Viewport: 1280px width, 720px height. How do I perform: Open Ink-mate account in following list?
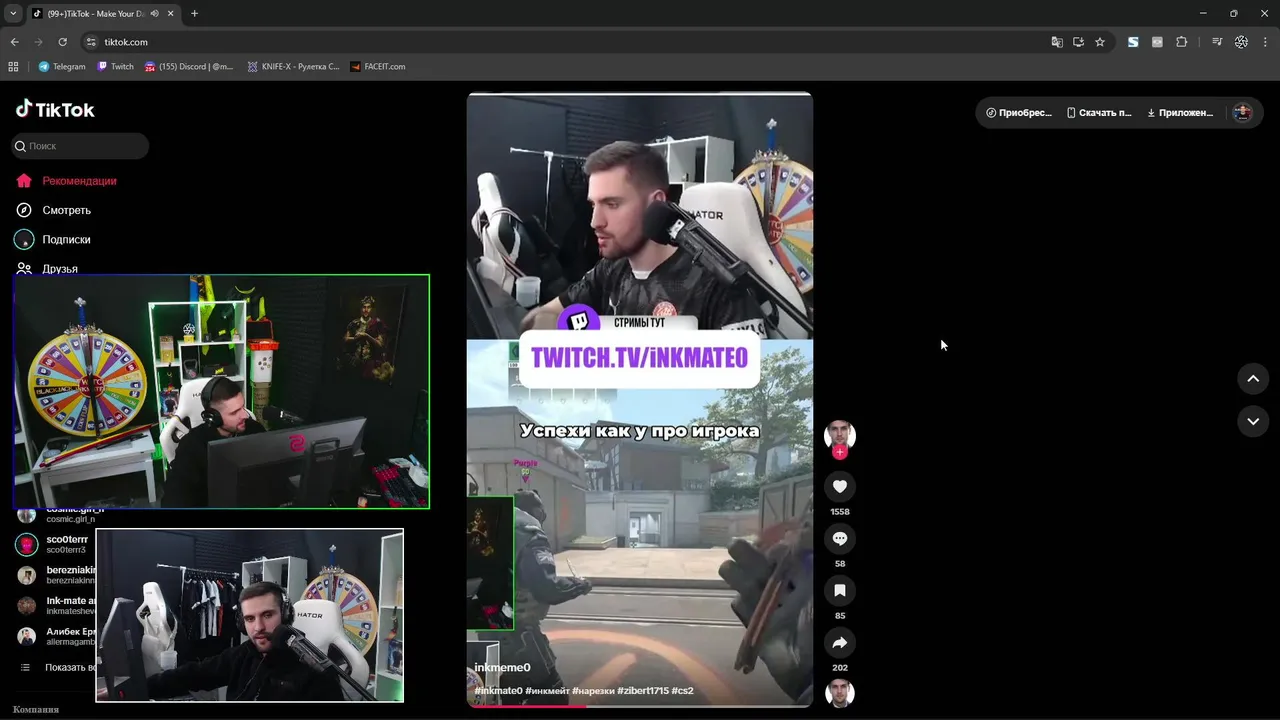point(56,605)
